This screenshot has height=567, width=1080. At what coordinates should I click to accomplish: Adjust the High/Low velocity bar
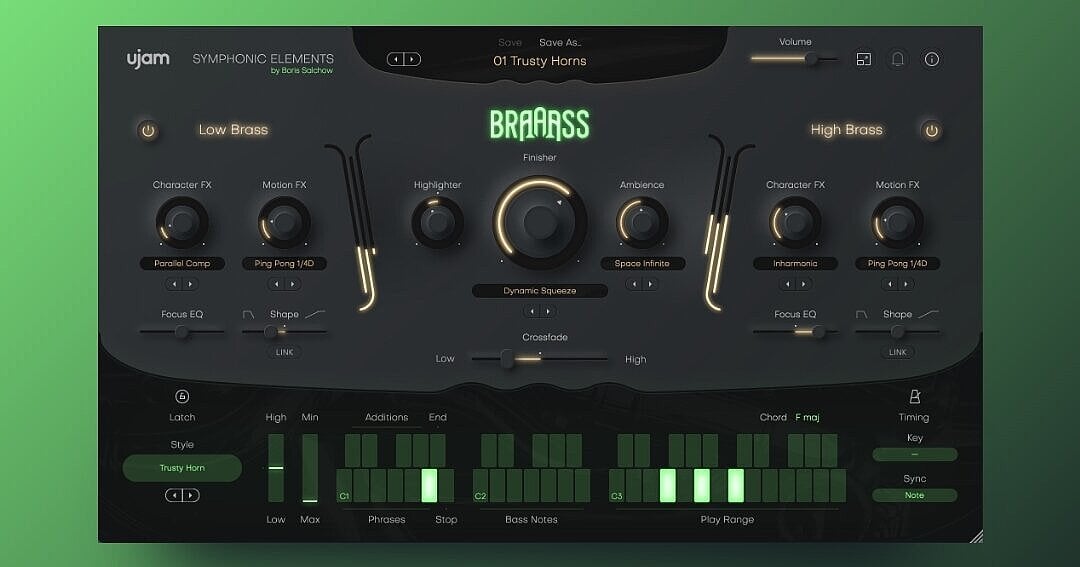coord(276,468)
